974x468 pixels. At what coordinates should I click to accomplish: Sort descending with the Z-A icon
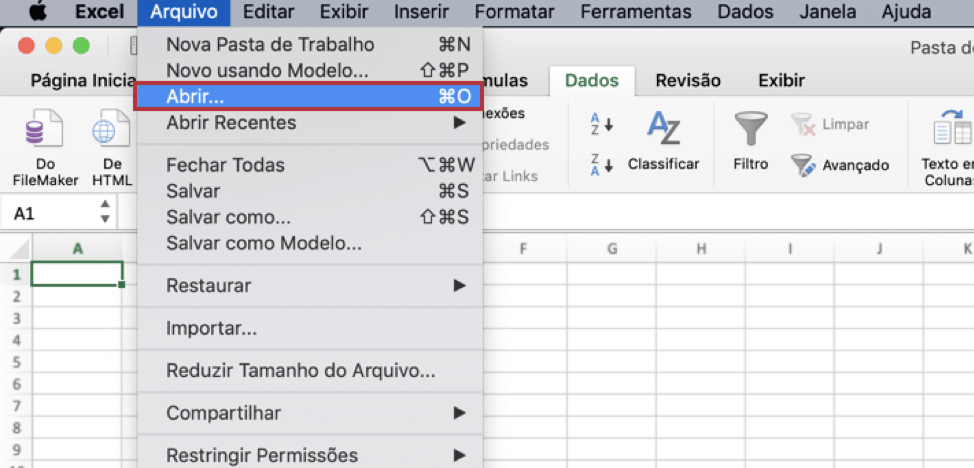(601, 164)
